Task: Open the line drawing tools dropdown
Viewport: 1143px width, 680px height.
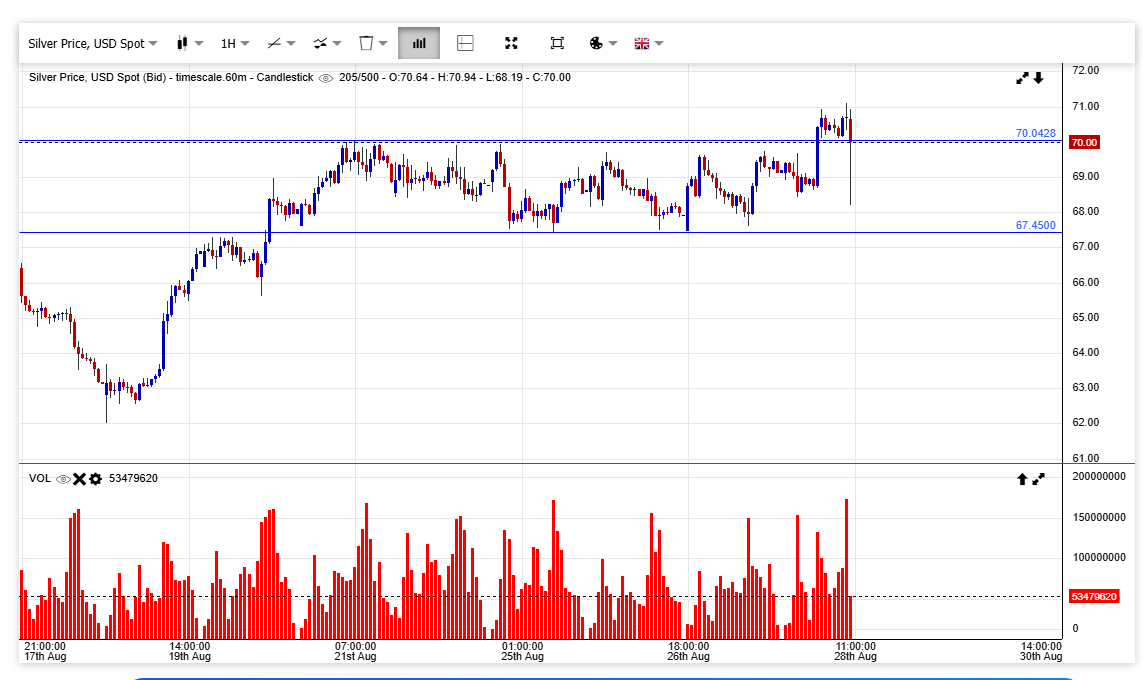Action: (x=281, y=44)
